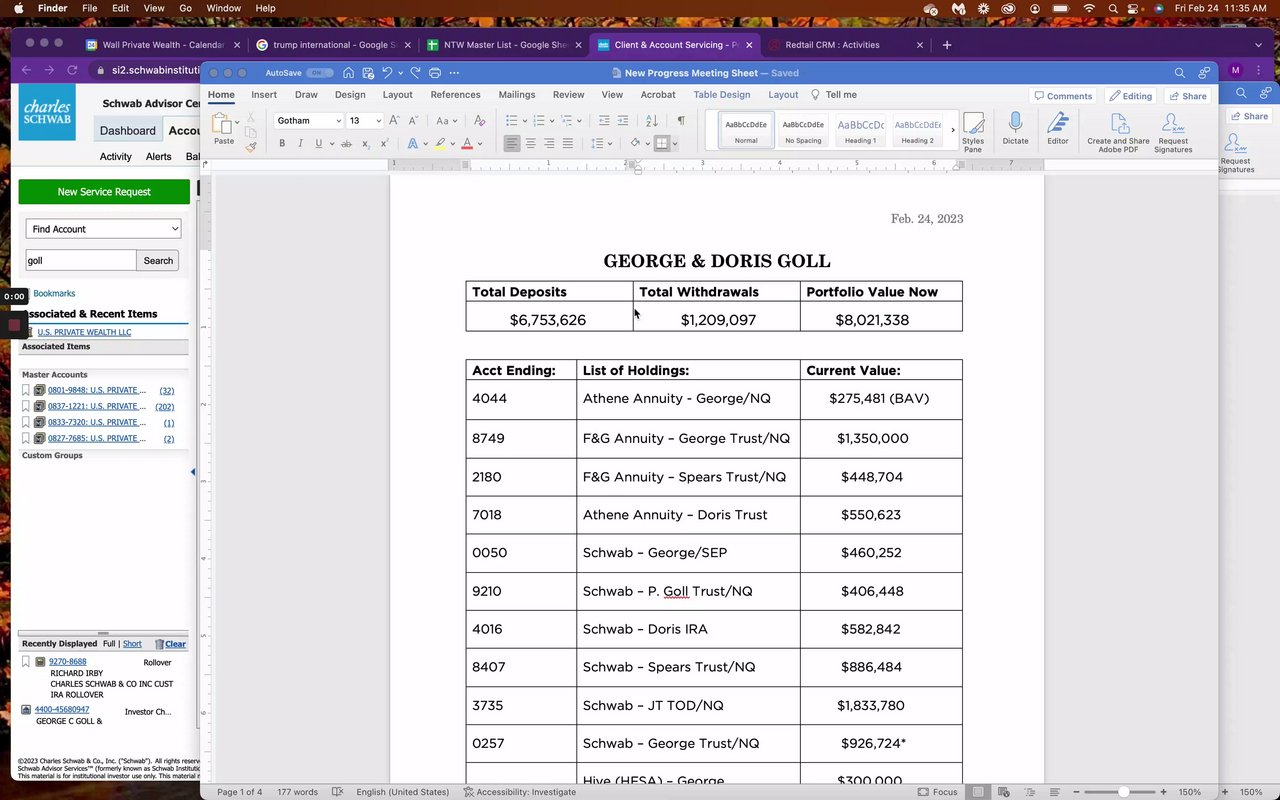Open the table Borders dropdown
Viewport: 1280px width, 800px height.
(x=675, y=144)
